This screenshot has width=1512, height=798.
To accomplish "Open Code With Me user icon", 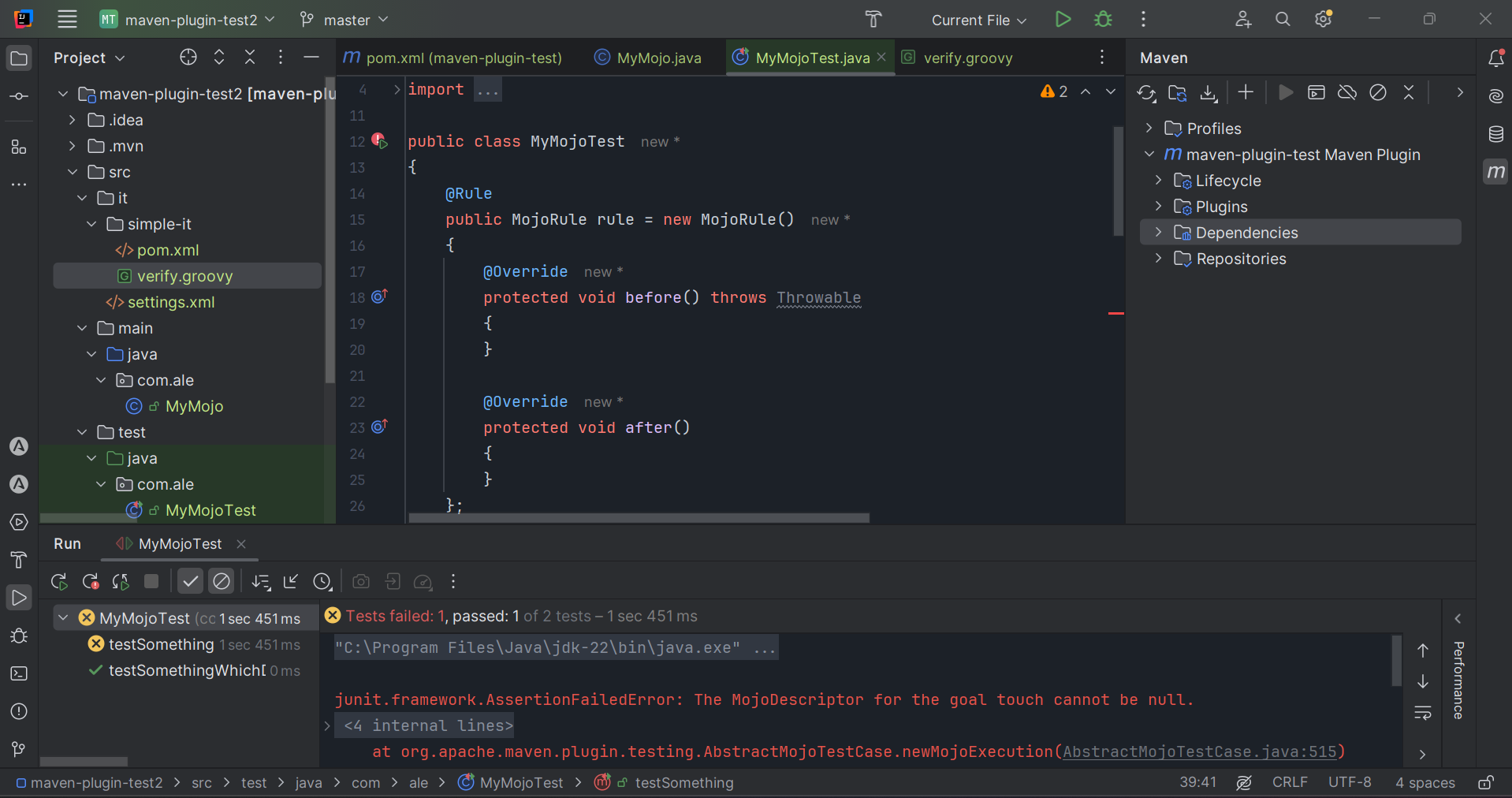I will pos(1243,20).
